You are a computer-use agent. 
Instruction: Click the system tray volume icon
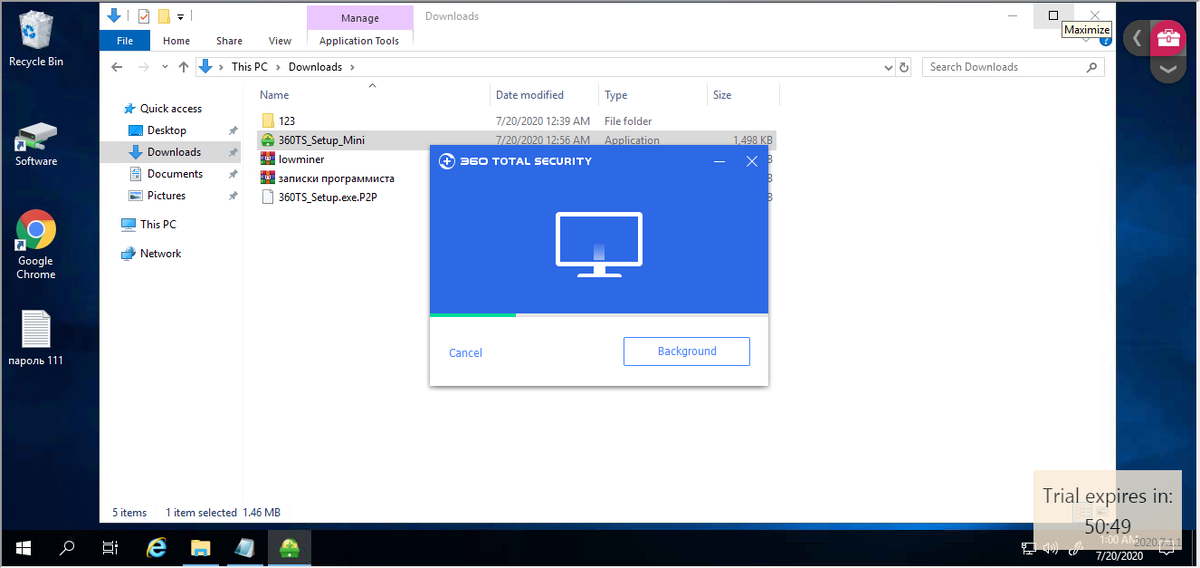1051,547
